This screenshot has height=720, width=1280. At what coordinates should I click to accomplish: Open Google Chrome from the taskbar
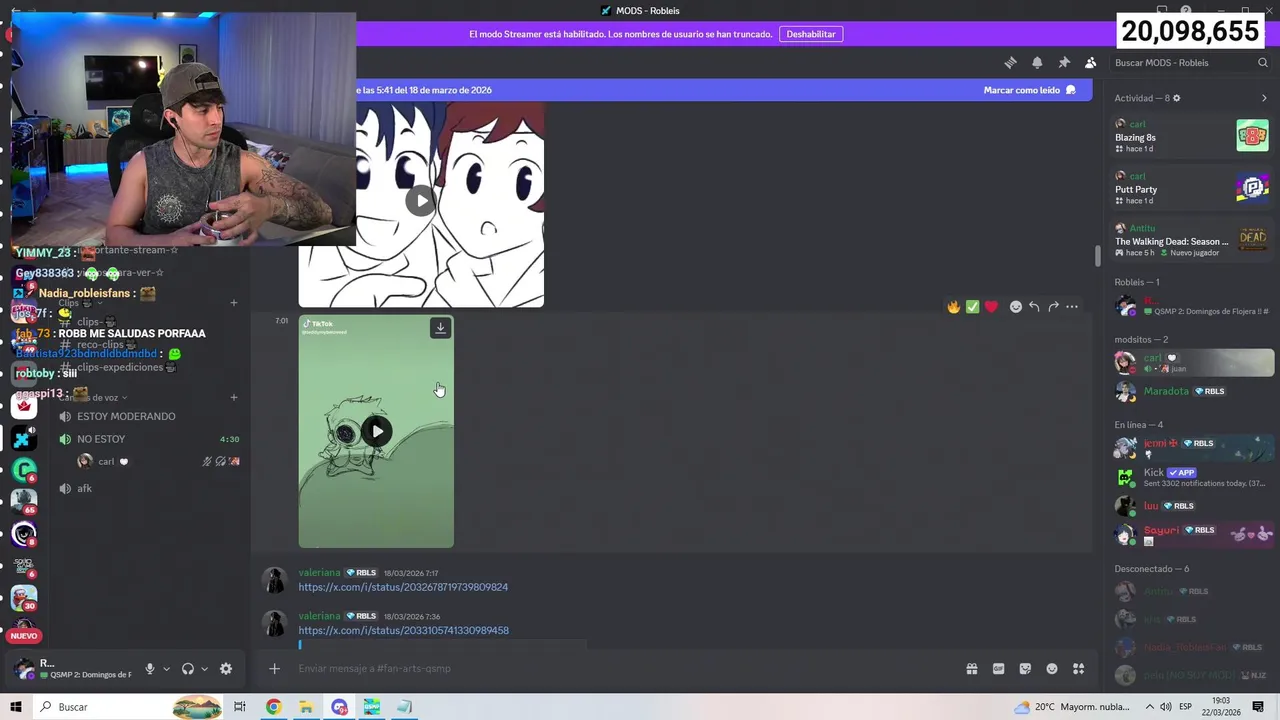coord(273,707)
